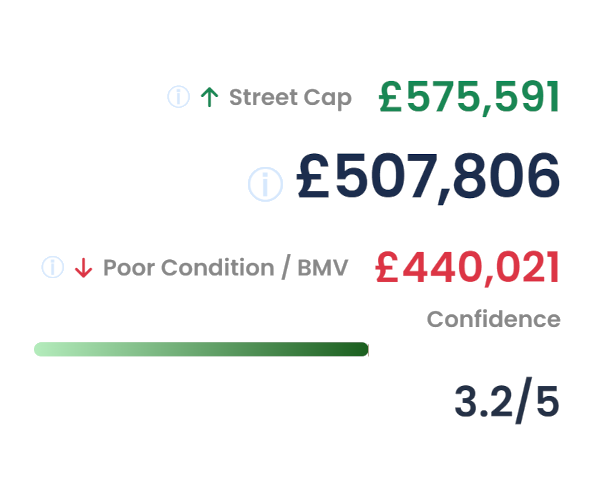
Task: Select the Street Cap label
Action: pyautogui.click(x=290, y=97)
